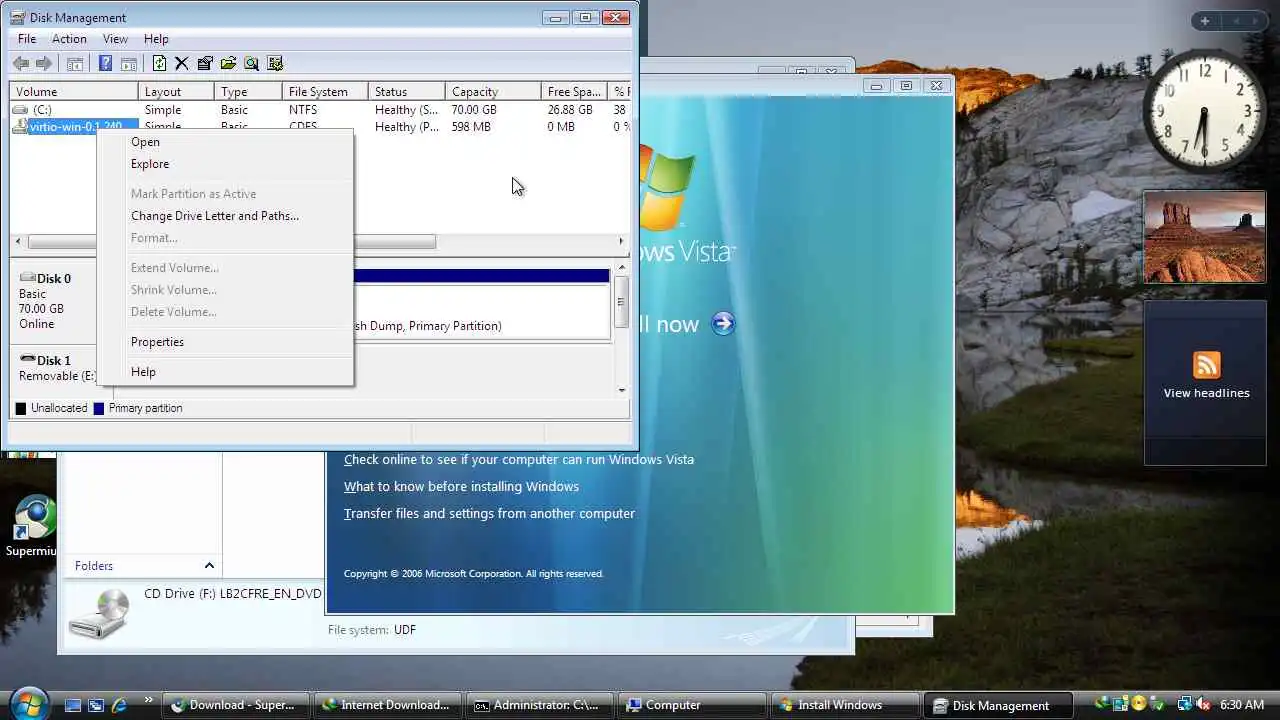
Task: Click Switch between windows quick launch icon
Action: (96, 705)
